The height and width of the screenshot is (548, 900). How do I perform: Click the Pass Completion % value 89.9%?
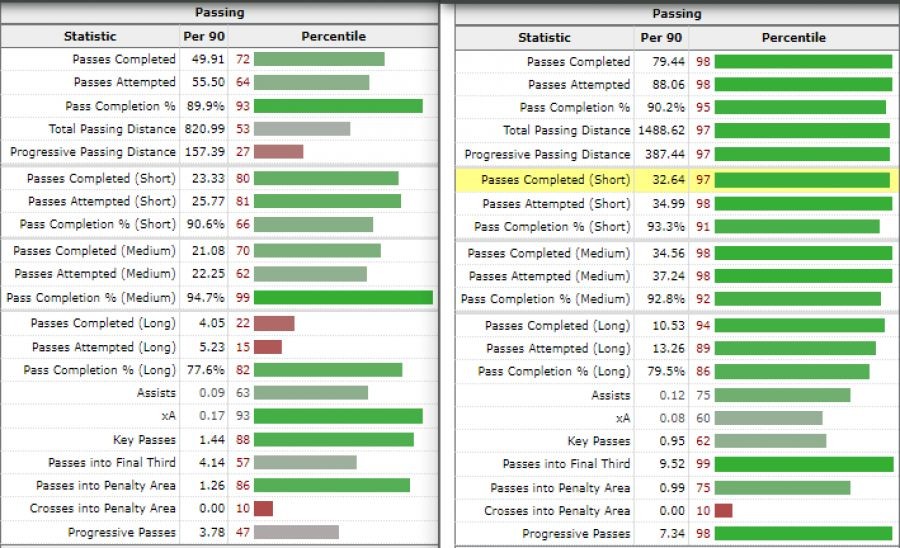208,106
